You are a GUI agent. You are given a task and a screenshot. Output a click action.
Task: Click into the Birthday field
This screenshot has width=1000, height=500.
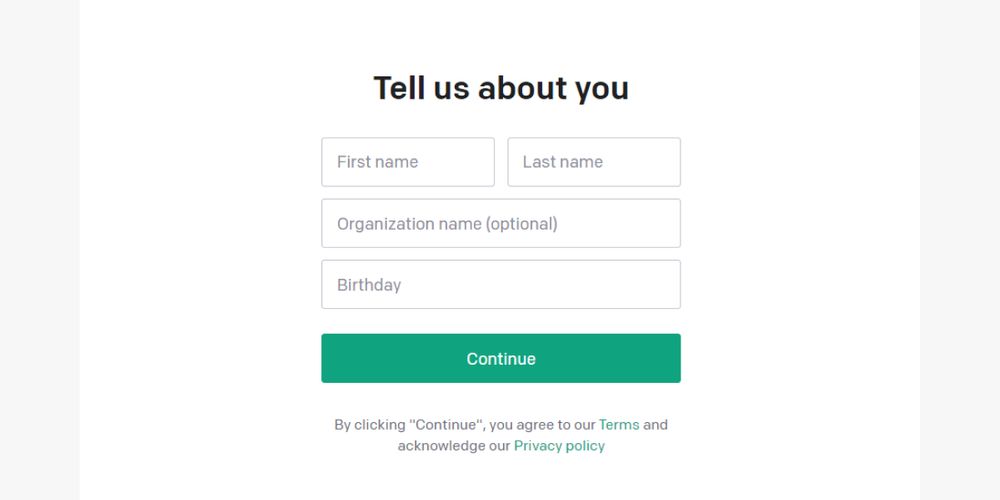500,284
